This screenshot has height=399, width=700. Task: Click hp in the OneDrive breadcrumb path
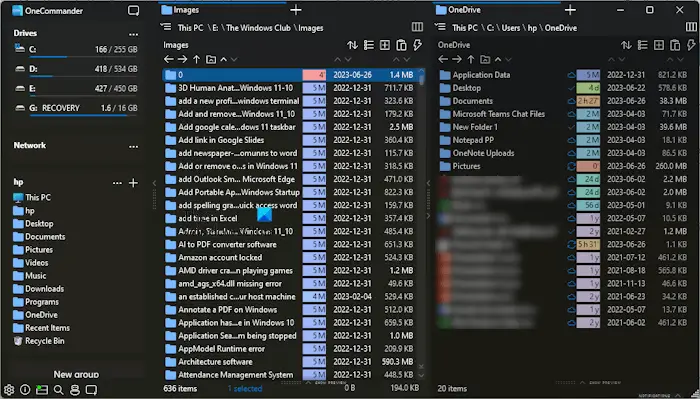pos(532,28)
